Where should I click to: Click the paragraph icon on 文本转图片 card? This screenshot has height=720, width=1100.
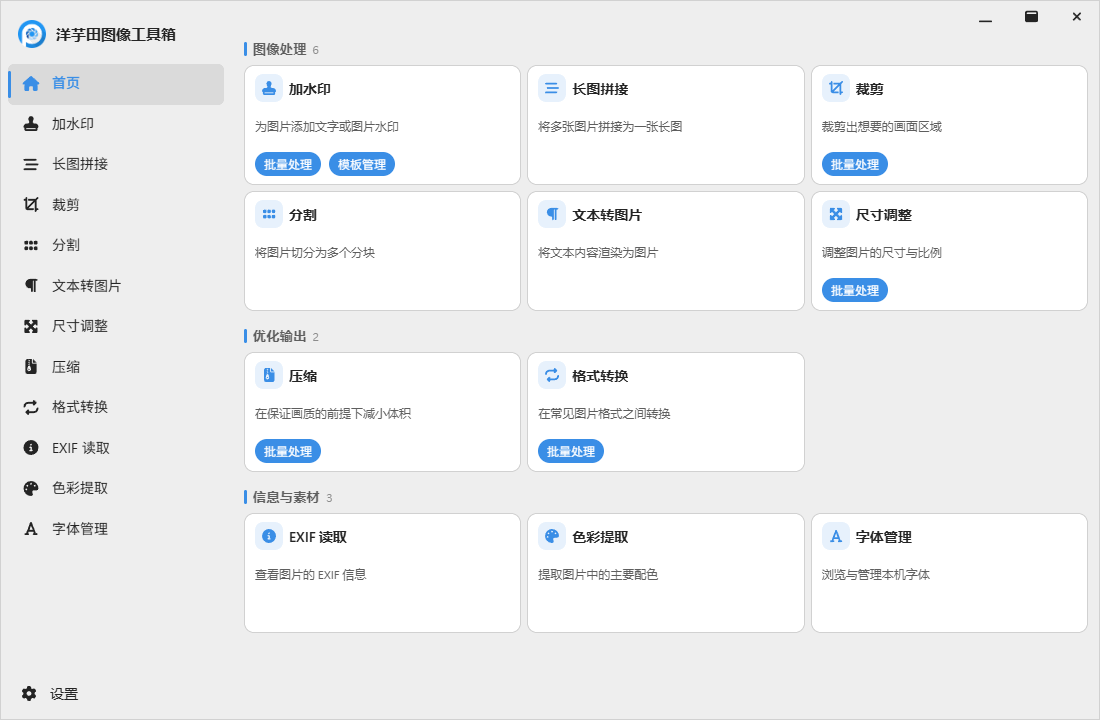click(x=551, y=214)
